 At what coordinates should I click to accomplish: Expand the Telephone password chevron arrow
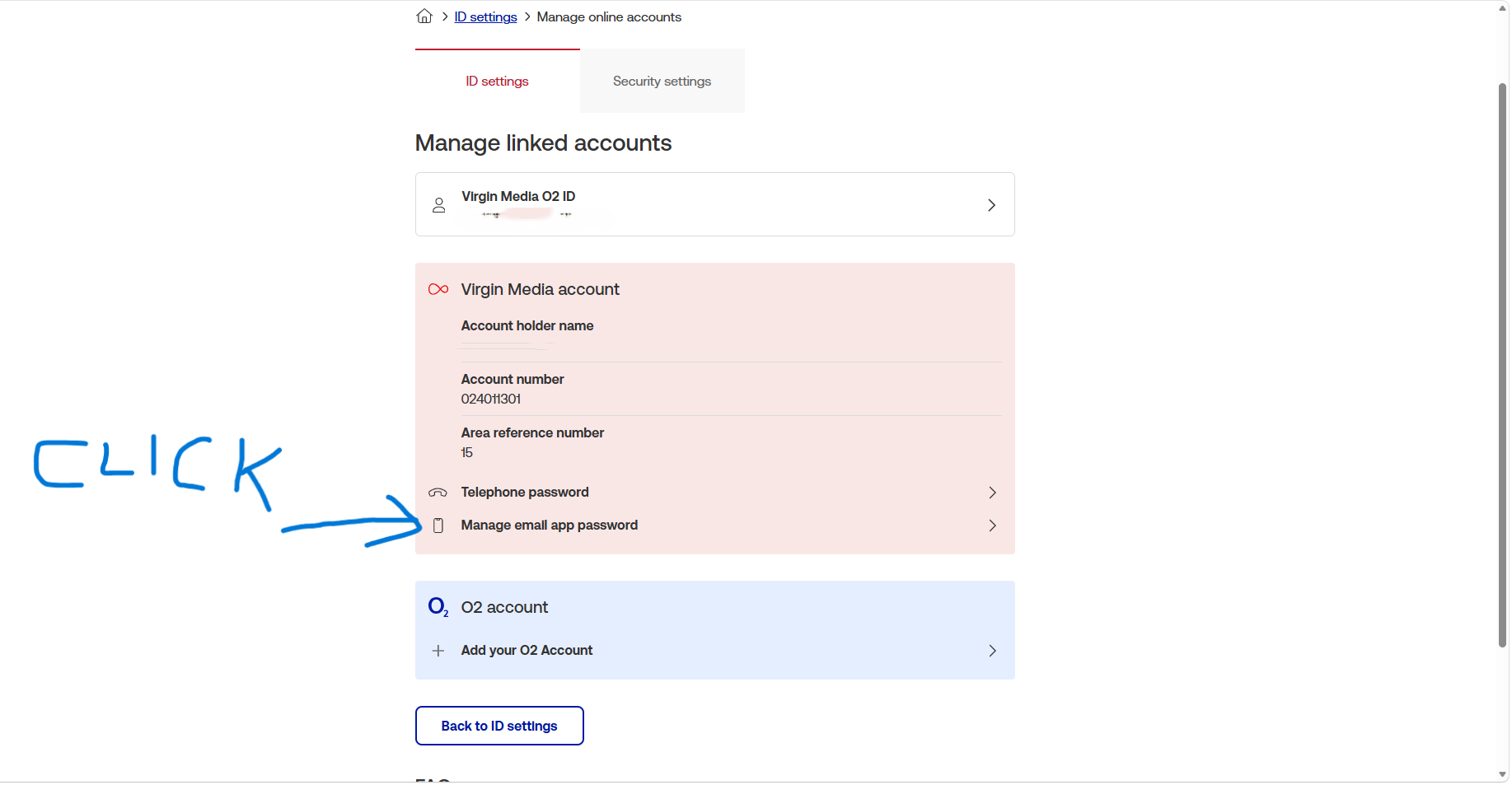click(x=992, y=493)
